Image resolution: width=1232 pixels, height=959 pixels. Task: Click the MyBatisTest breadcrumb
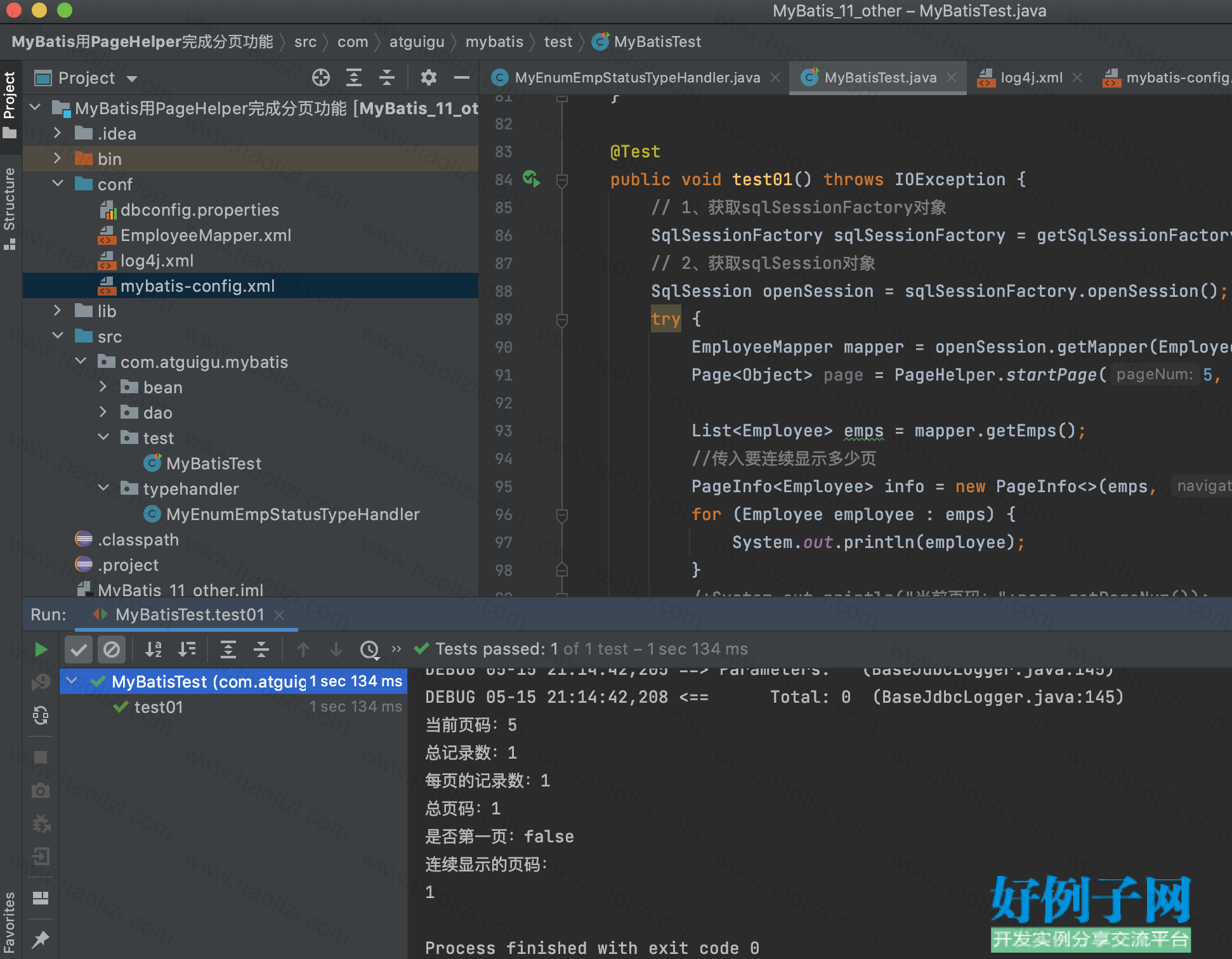point(647,42)
